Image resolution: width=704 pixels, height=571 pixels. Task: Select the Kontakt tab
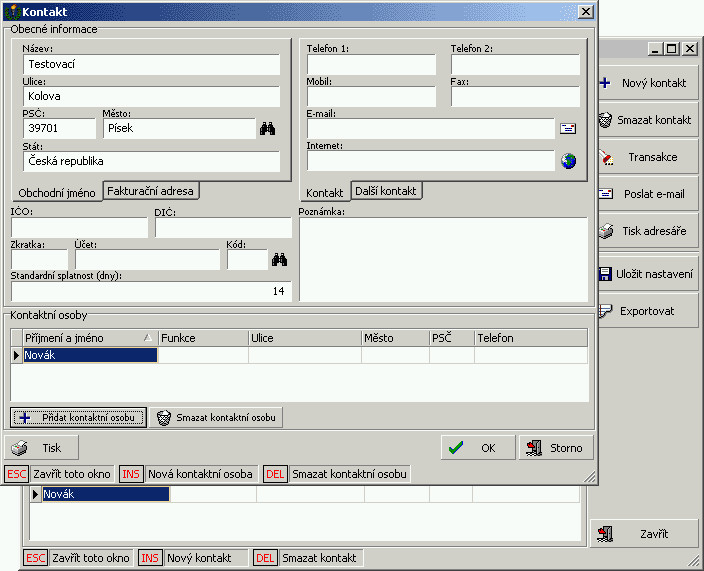coord(325,193)
